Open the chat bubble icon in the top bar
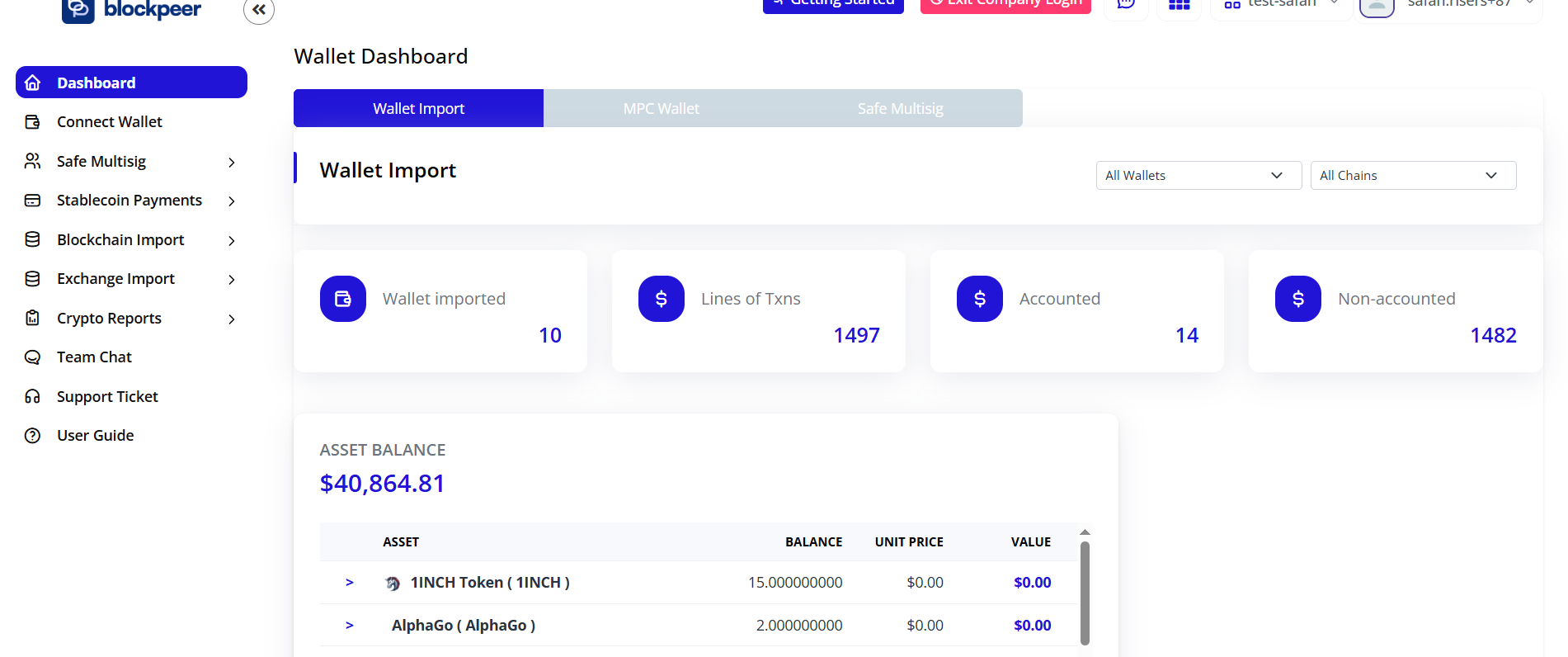 (1126, 4)
